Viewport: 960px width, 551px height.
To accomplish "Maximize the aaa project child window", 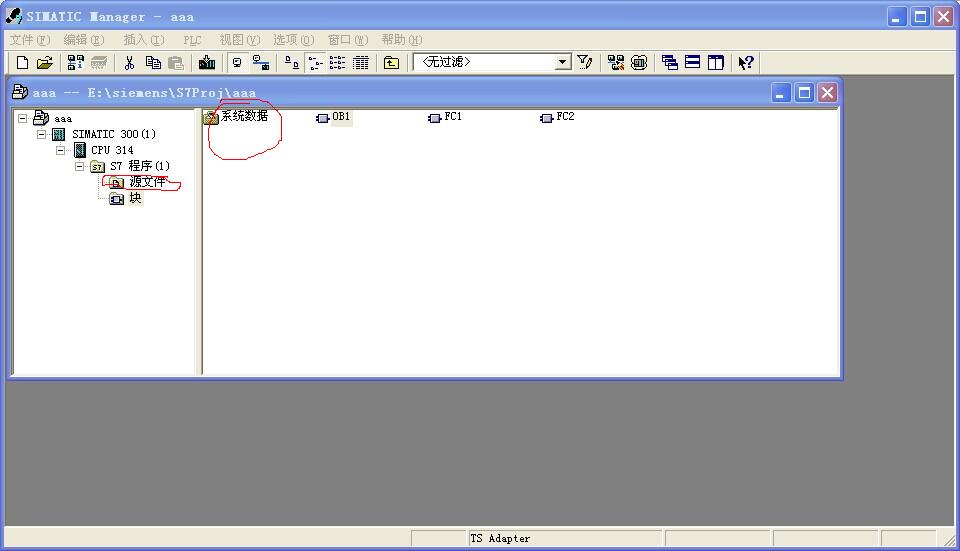I will (x=804, y=93).
